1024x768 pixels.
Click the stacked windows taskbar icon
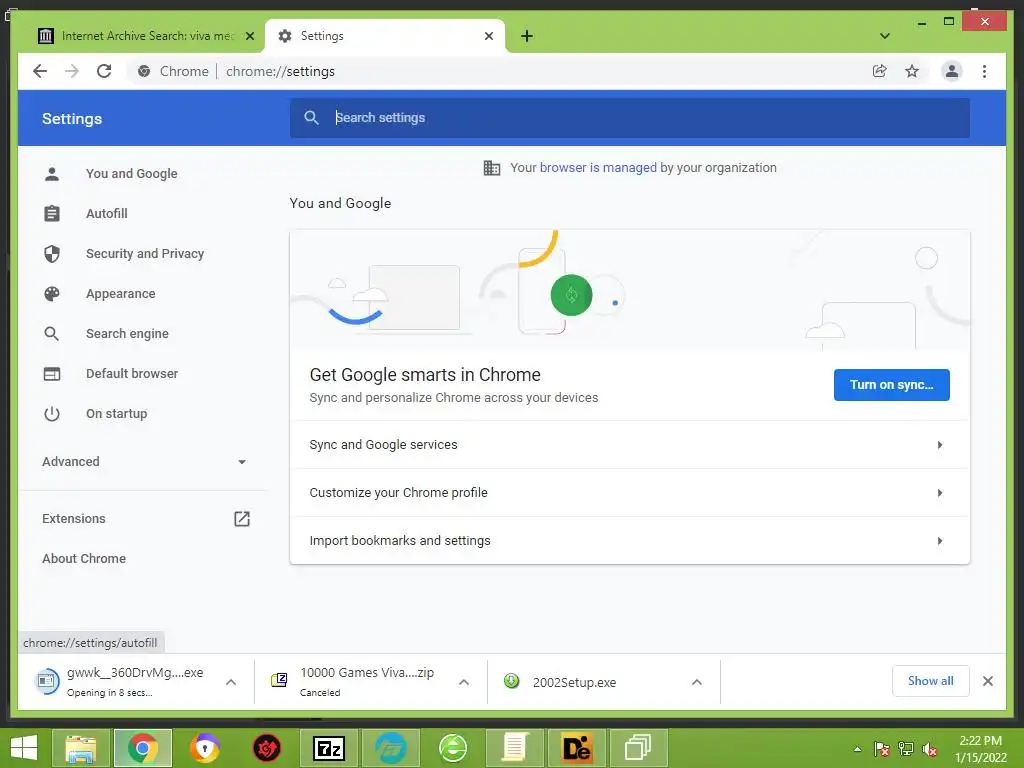638,748
